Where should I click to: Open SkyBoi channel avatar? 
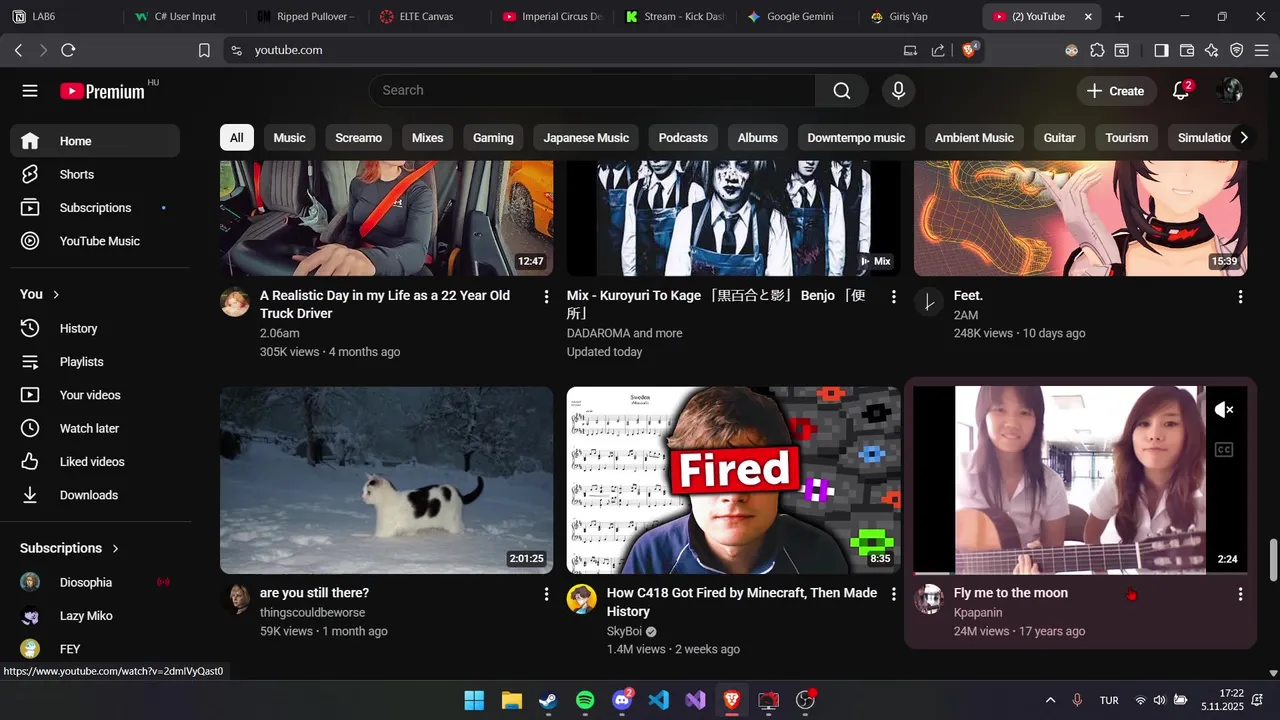[x=582, y=599]
